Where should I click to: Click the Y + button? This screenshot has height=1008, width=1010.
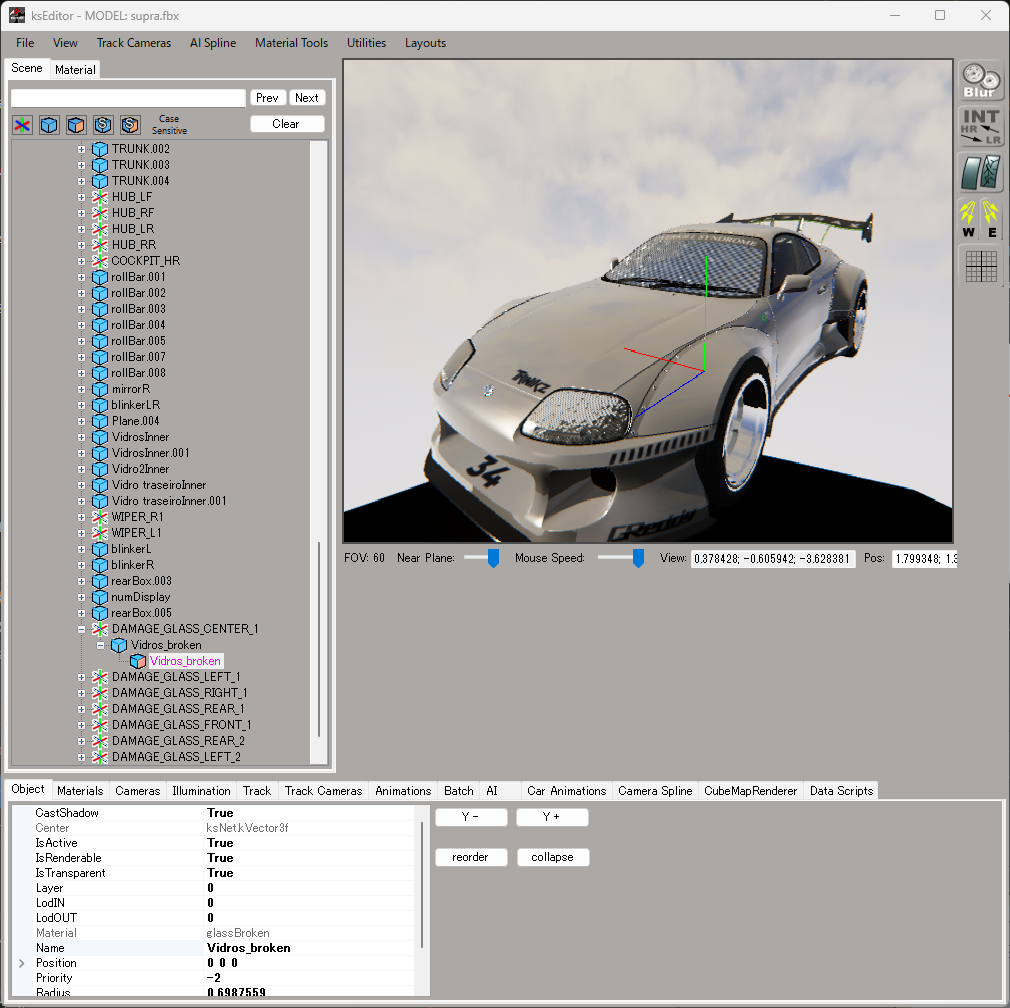[x=552, y=817]
